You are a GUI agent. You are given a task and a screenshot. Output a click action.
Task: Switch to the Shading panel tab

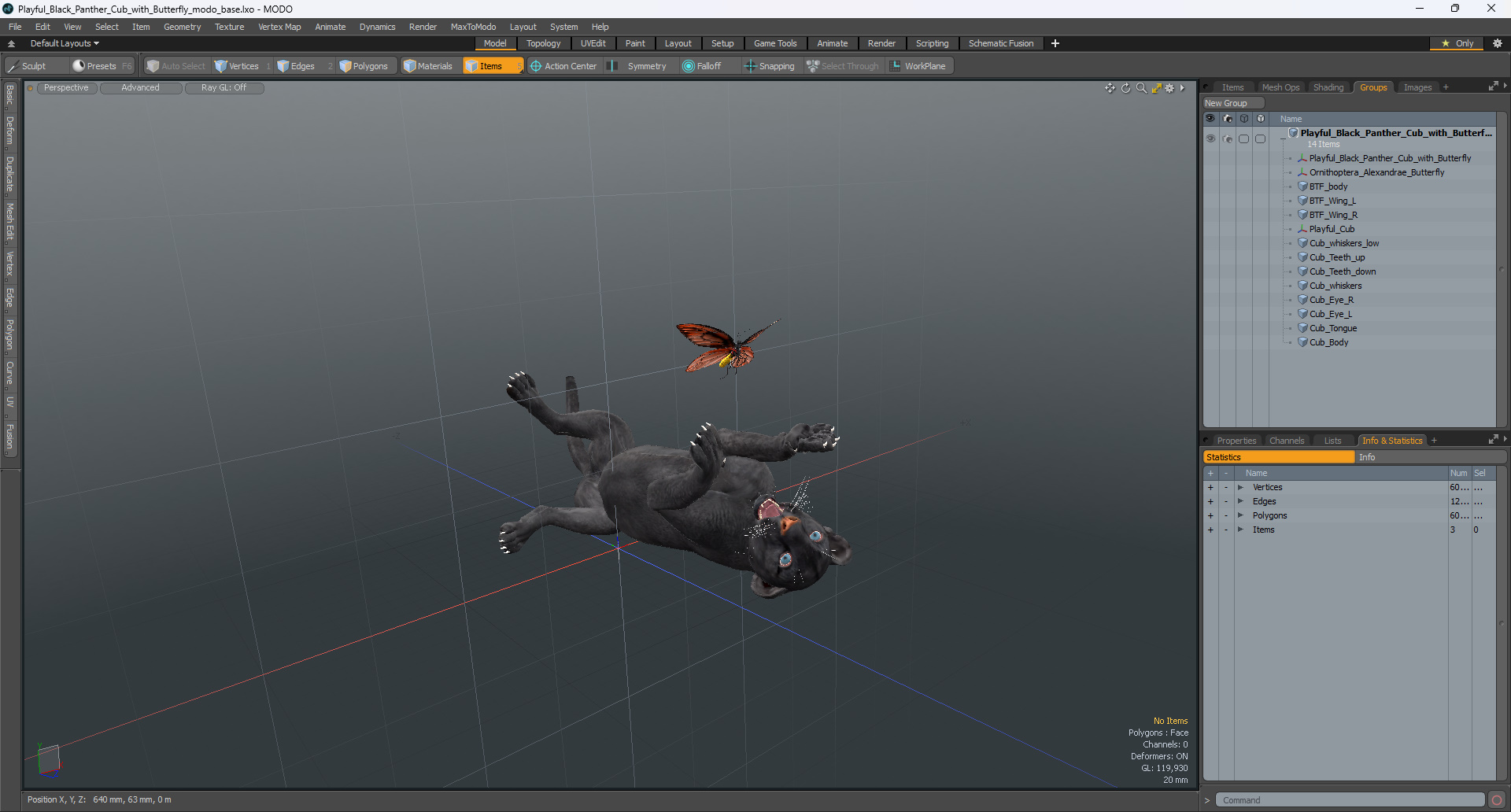point(1328,87)
